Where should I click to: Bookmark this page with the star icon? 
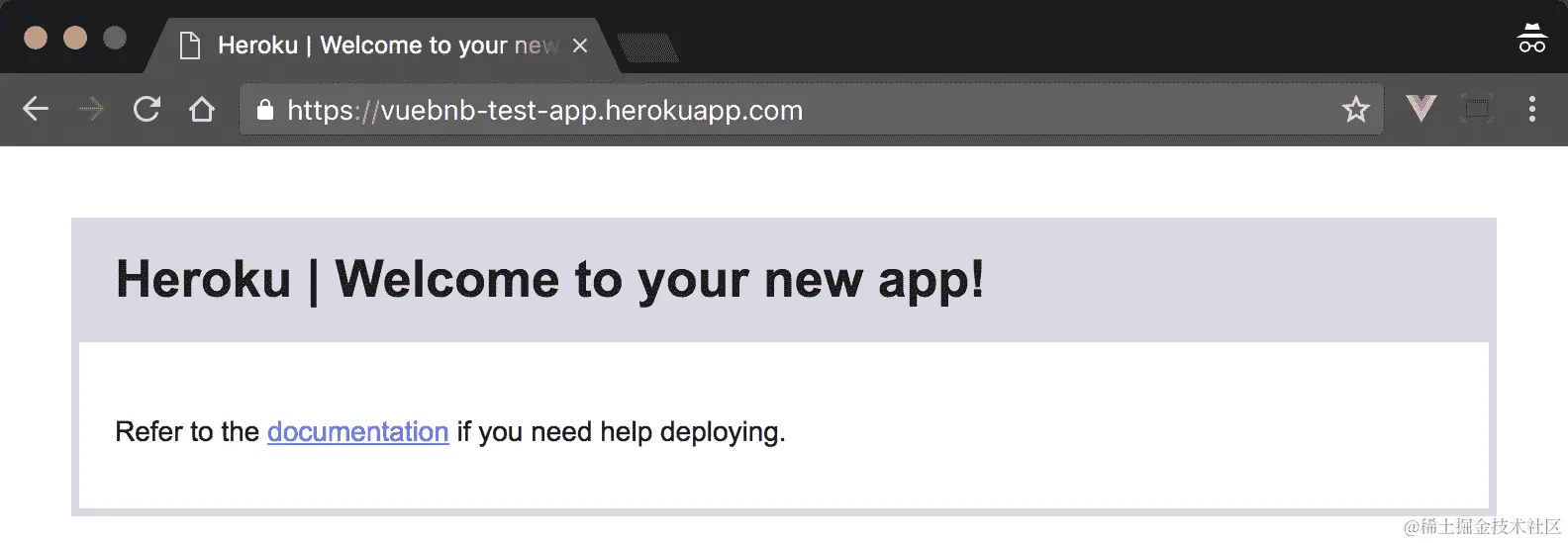(1355, 109)
